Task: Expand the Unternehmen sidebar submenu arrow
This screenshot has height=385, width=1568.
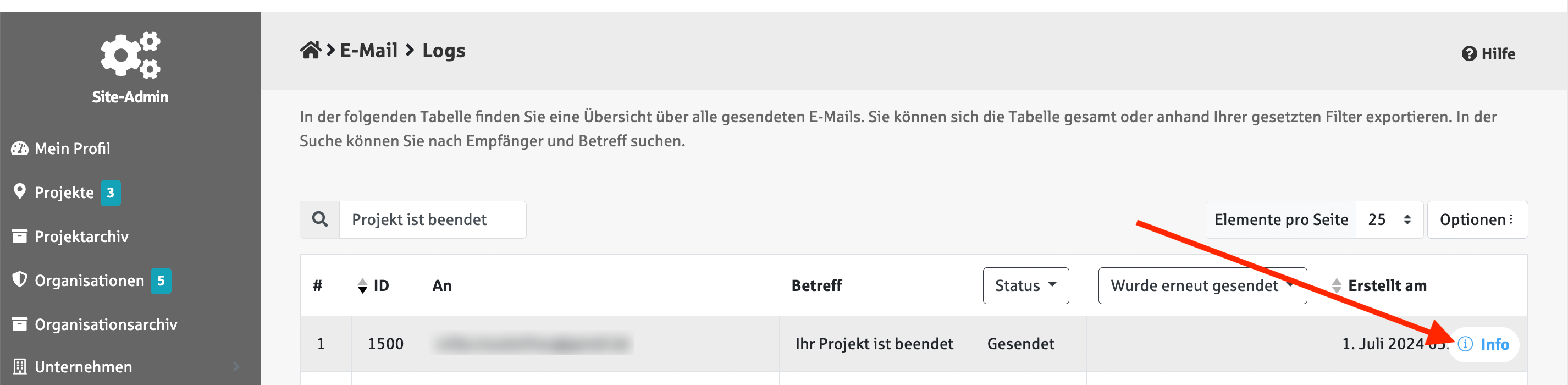Action: (236, 367)
